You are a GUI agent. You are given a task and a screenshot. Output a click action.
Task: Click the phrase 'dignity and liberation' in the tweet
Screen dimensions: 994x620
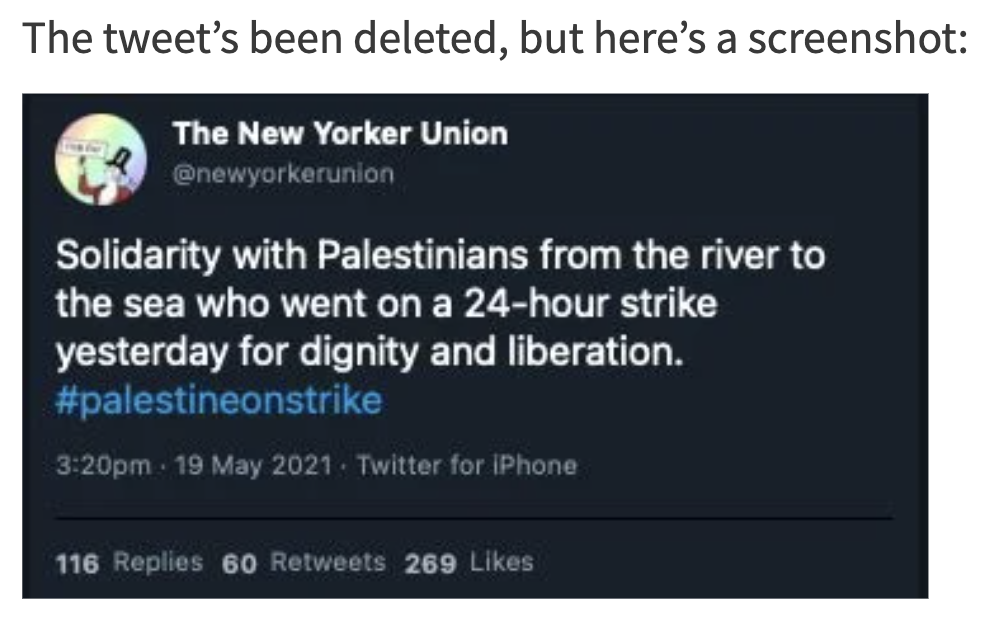coord(491,352)
